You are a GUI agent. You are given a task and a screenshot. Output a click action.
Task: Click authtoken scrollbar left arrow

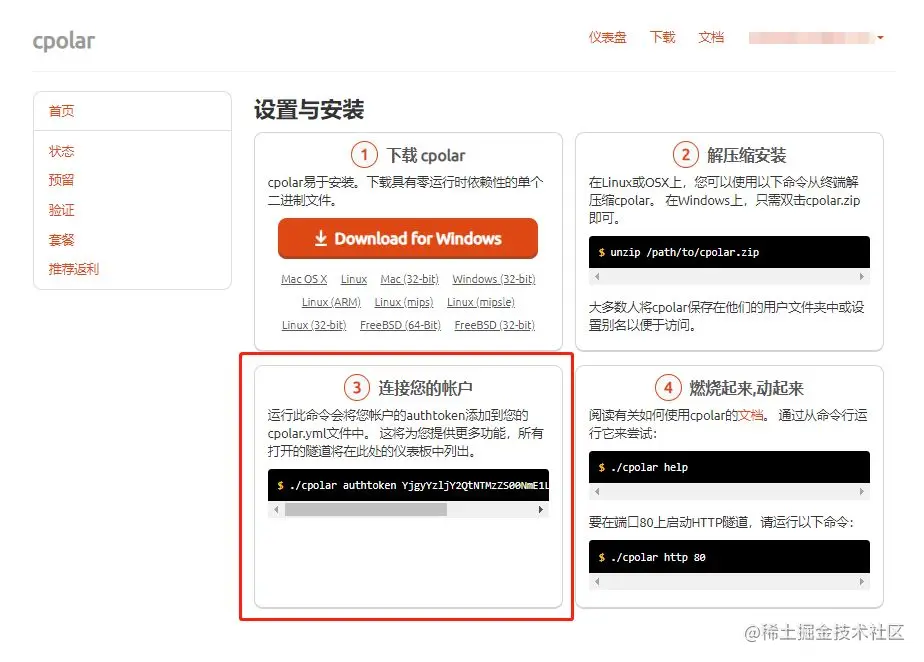coord(276,509)
